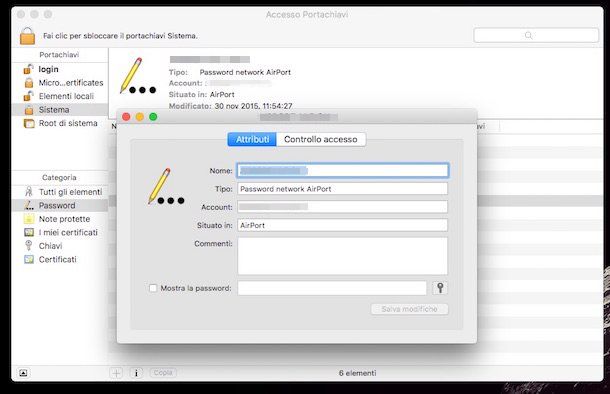Image resolution: width=610 pixels, height=394 pixels.
Task: Click the search field in Accesso Portachiavi
Action: [x=536, y=35]
